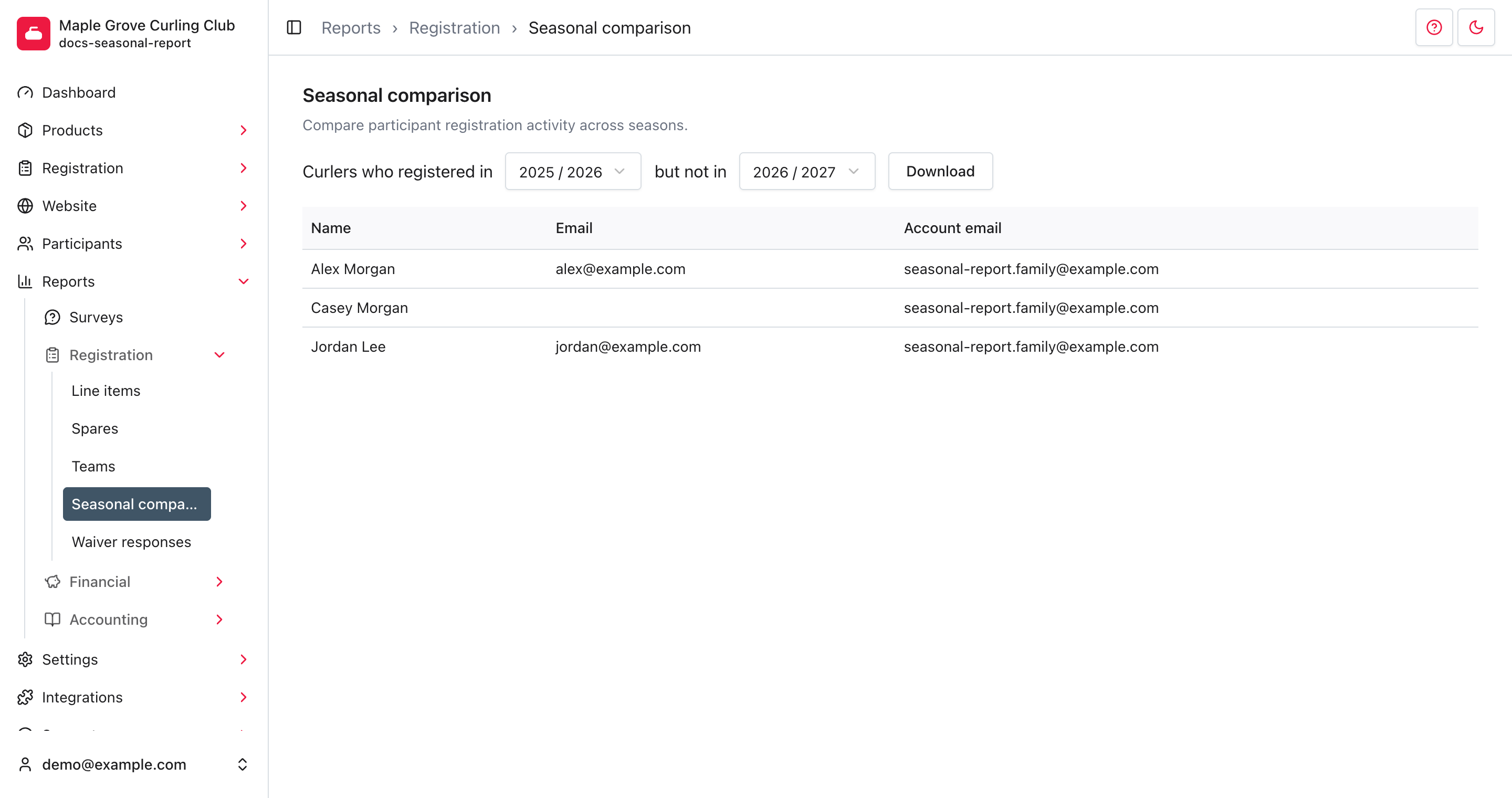The height and width of the screenshot is (798, 1512).
Task: Click the user icon beside demo@example.com
Action: (x=25, y=764)
